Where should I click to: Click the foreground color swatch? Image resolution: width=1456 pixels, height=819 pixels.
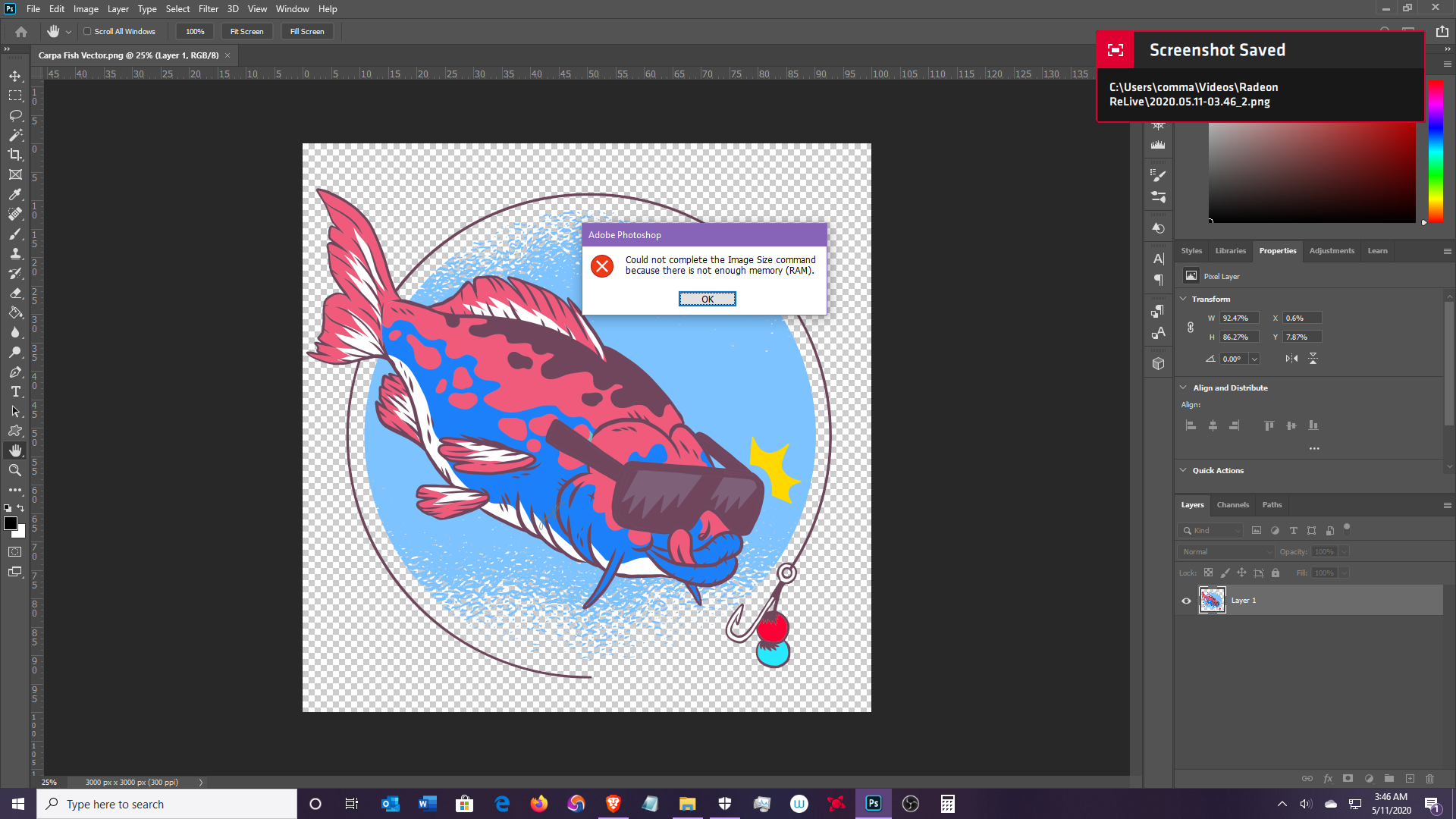11,524
